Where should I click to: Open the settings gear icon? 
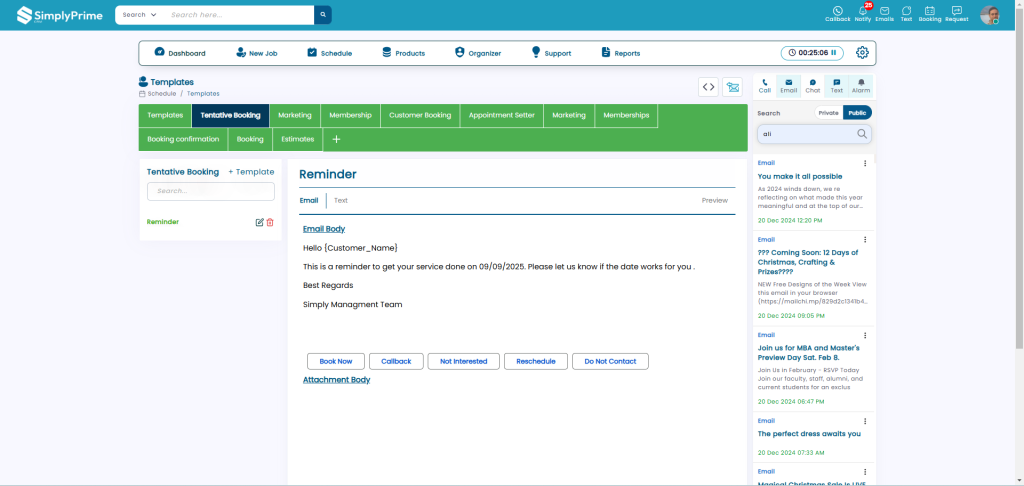pyautogui.click(x=862, y=53)
